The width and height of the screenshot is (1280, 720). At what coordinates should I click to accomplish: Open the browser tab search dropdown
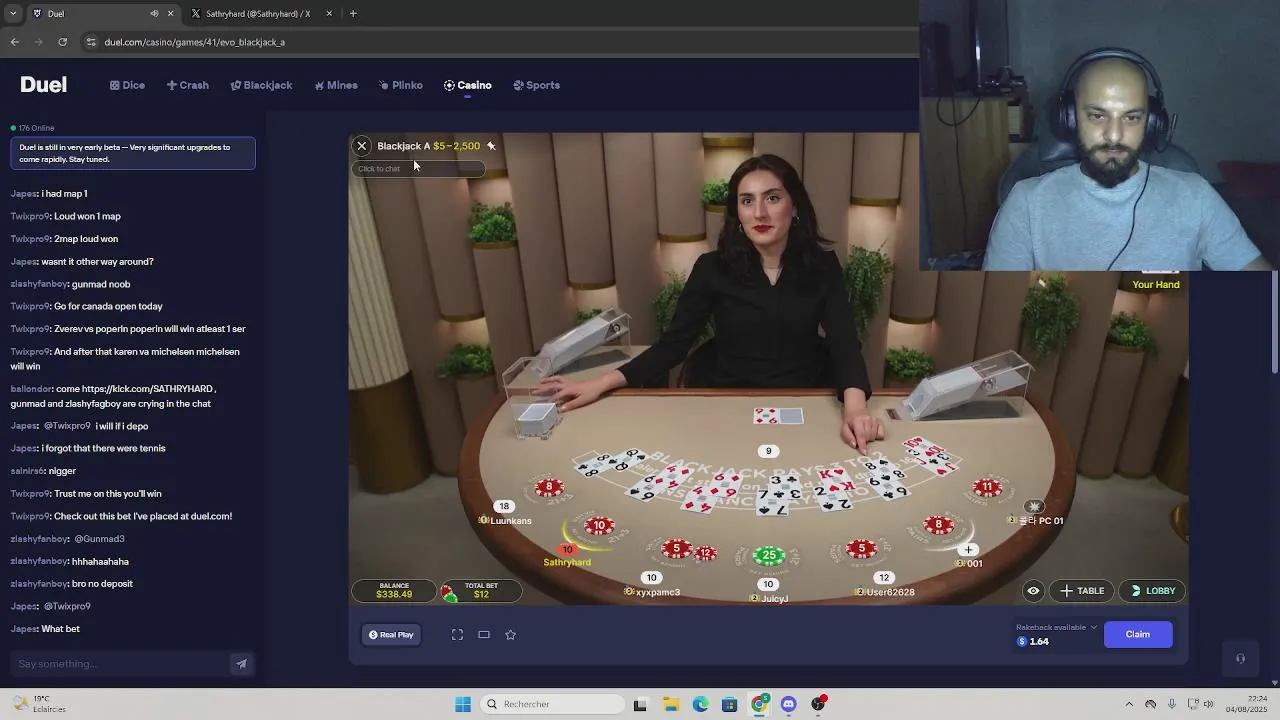click(x=13, y=14)
